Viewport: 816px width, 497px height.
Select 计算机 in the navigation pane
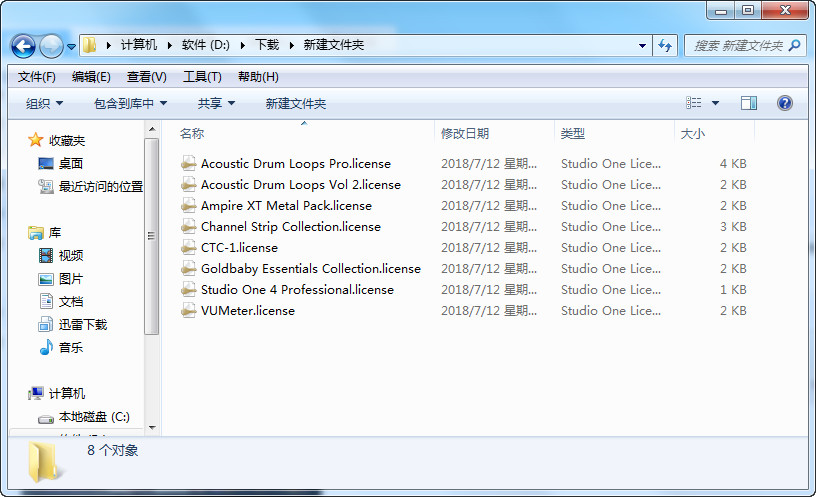(x=66, y=393)
